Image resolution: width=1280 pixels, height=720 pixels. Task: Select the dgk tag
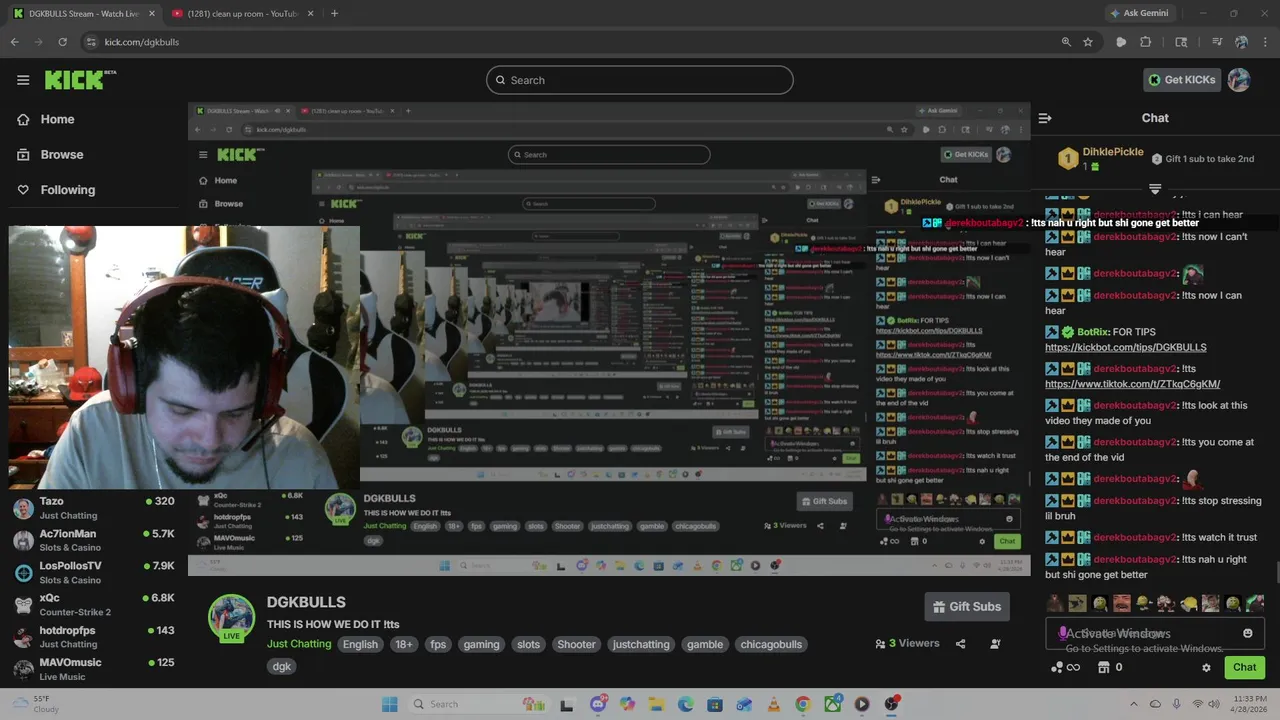[282, 666]
